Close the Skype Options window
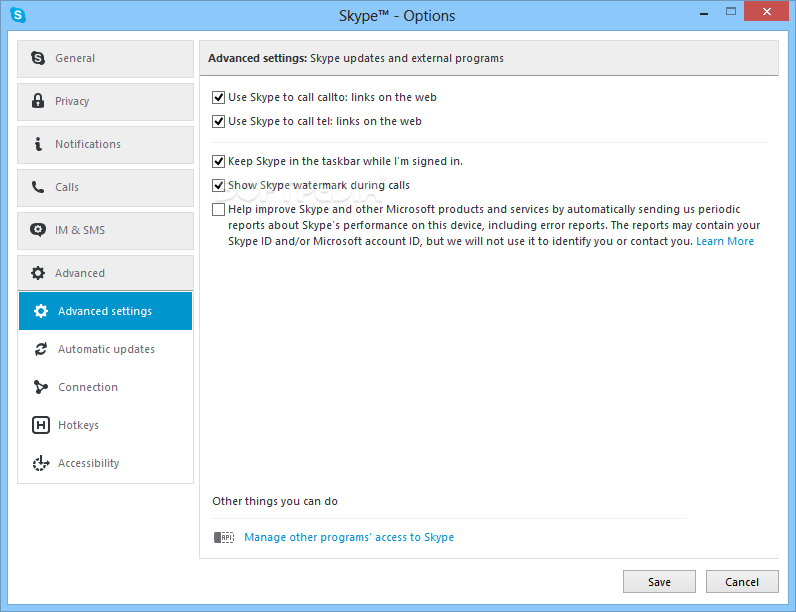 coord(767,11)
